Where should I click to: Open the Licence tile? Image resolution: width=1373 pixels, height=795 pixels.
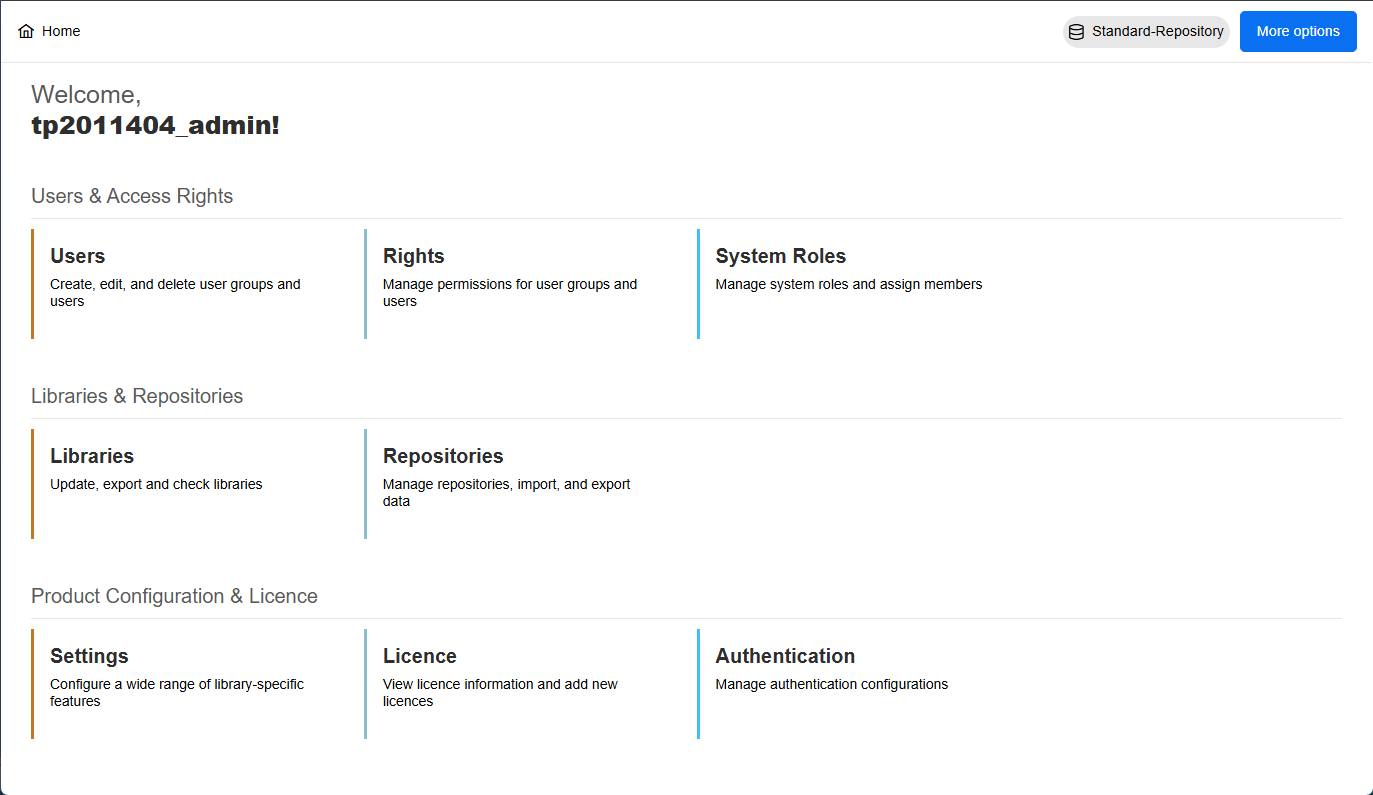[x=419, y=656]
